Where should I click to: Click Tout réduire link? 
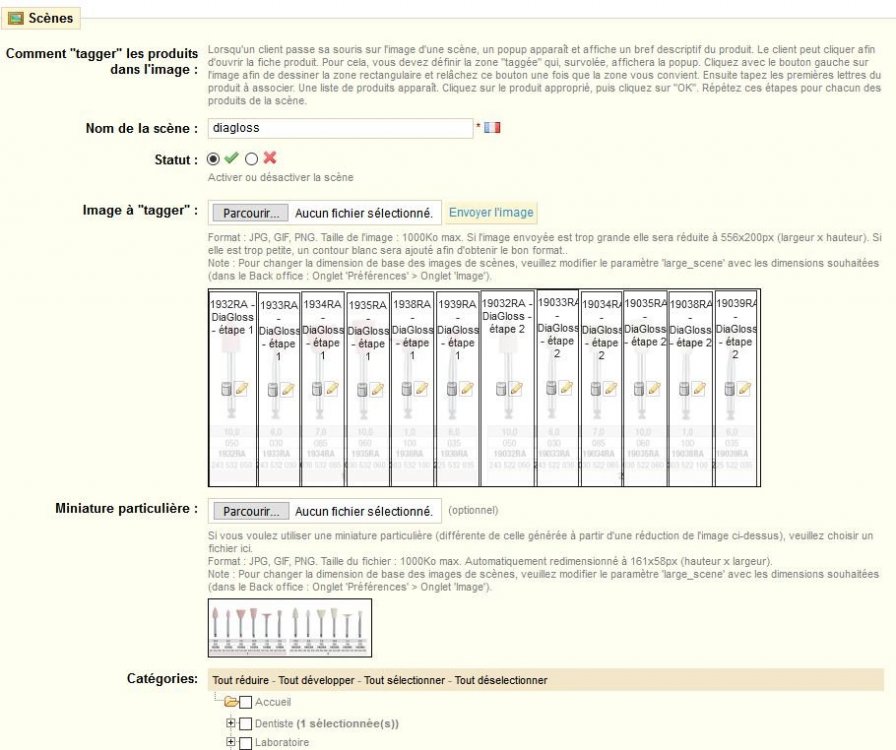241,680
